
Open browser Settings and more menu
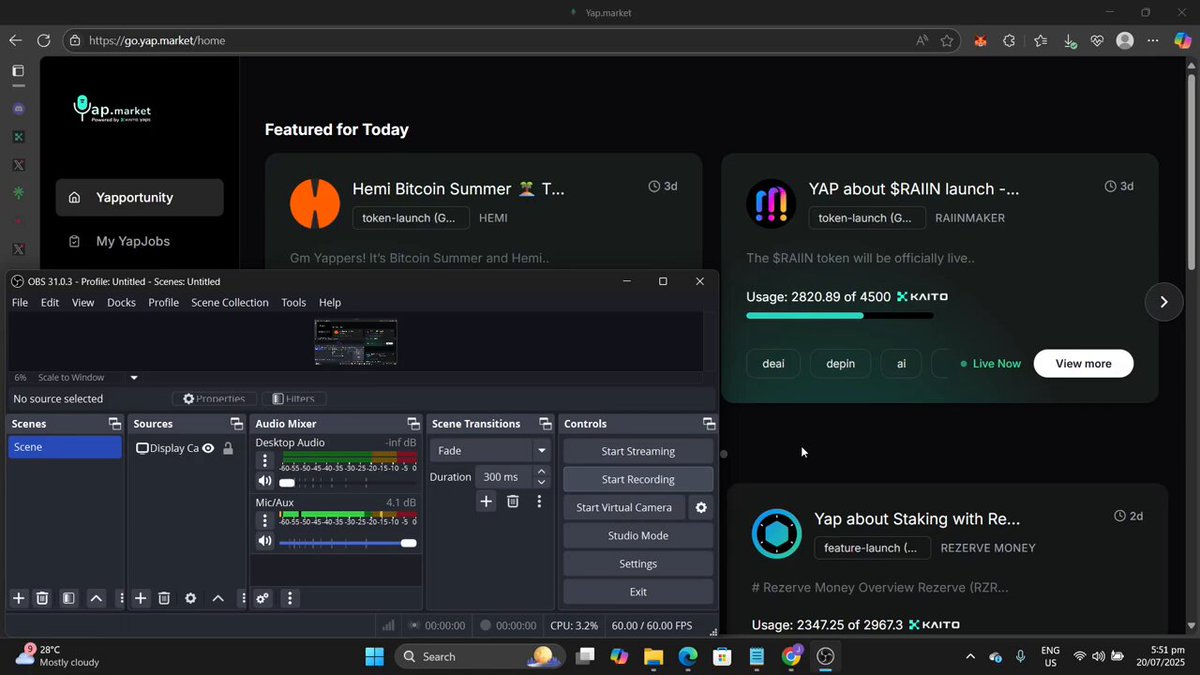1153,40
